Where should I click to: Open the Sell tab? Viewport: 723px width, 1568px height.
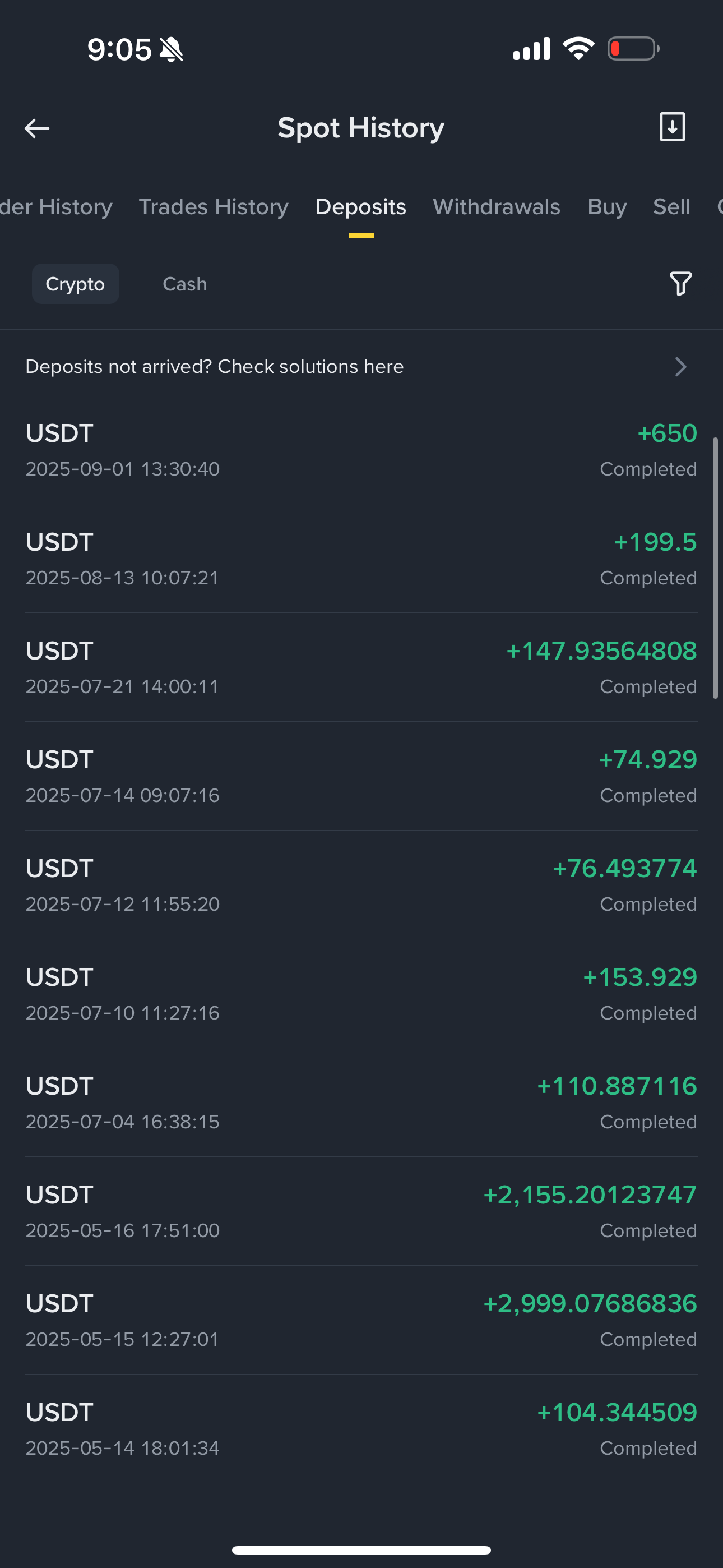[x=671, y=207]
